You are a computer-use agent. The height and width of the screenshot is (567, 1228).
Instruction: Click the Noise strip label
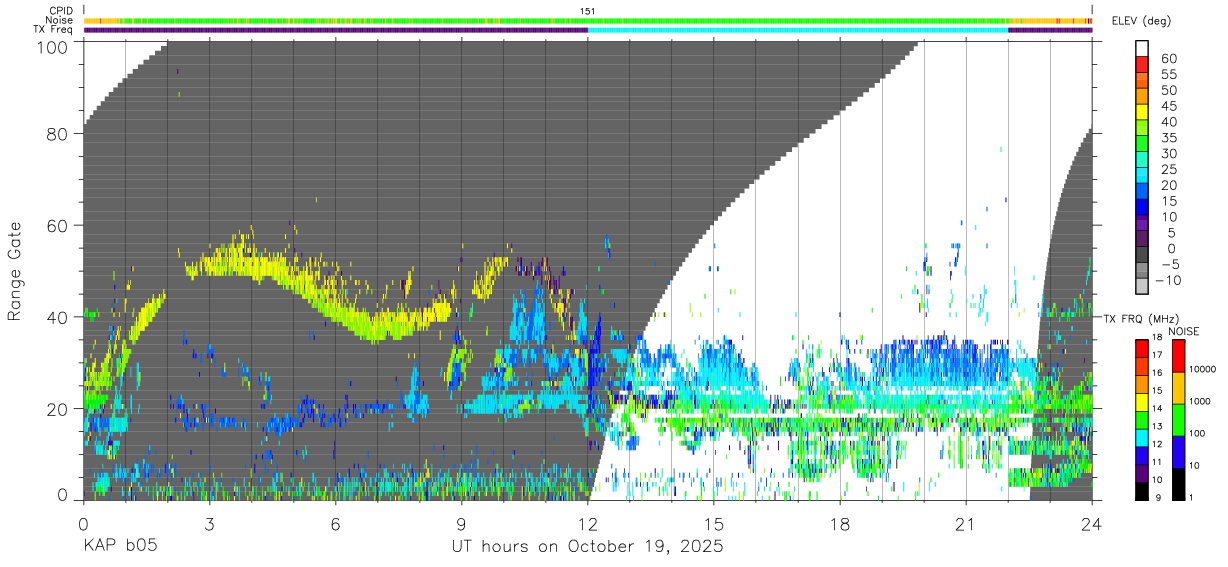point(59,20)
